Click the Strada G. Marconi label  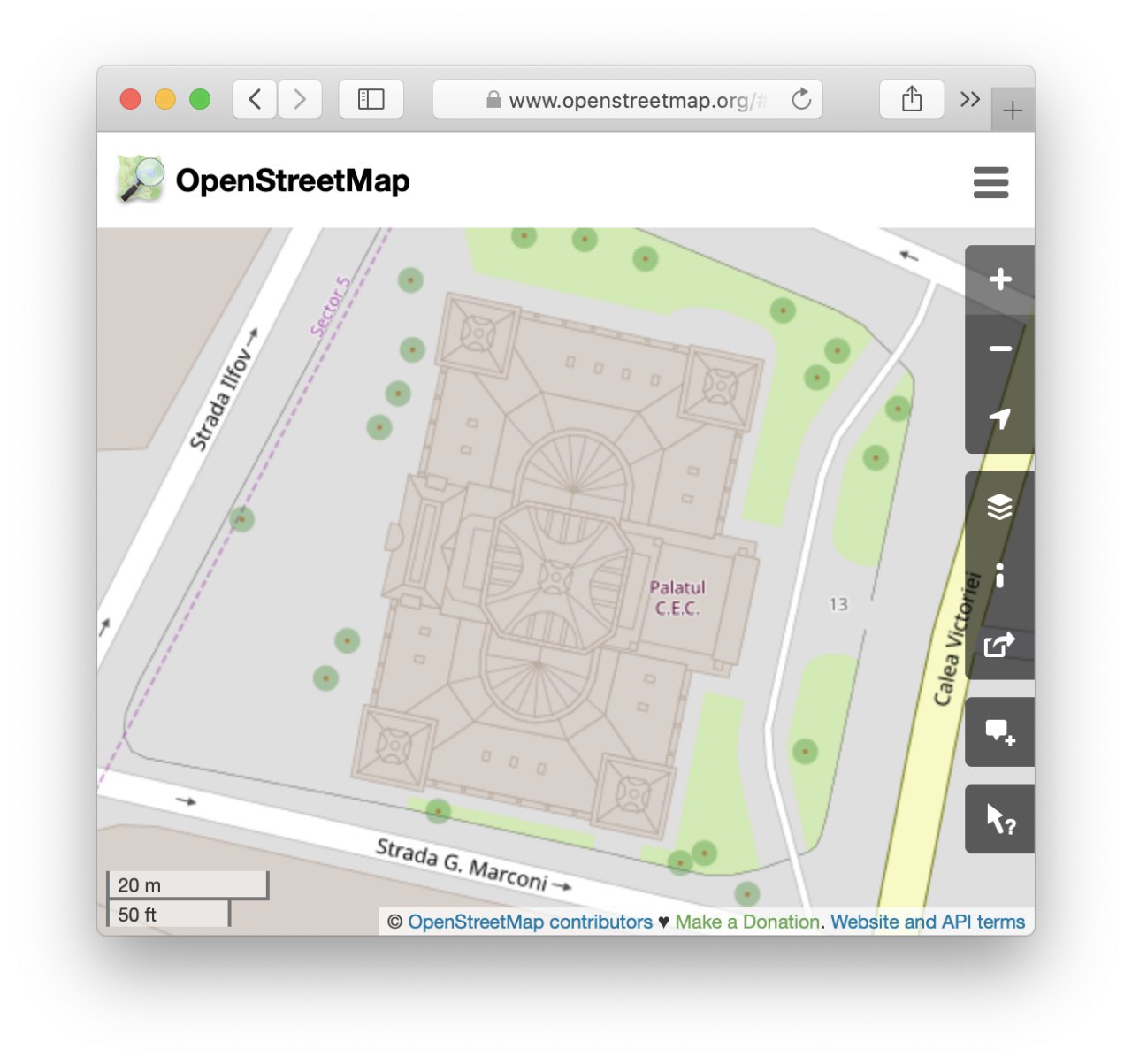(462, 864)
